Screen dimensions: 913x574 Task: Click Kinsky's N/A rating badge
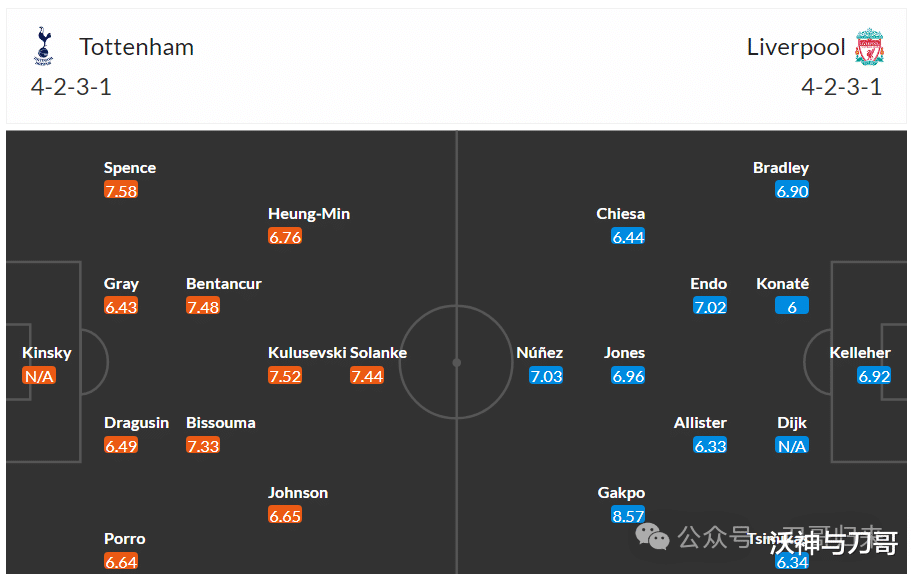pyautogui.click(x=39, y=376)
